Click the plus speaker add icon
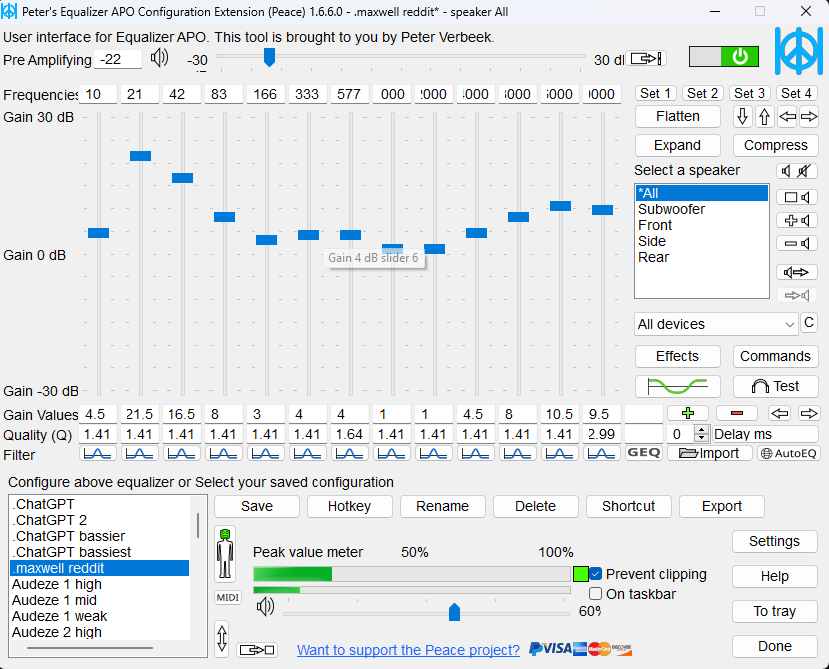The image size is (829, 669). click(x=797, y=220)
